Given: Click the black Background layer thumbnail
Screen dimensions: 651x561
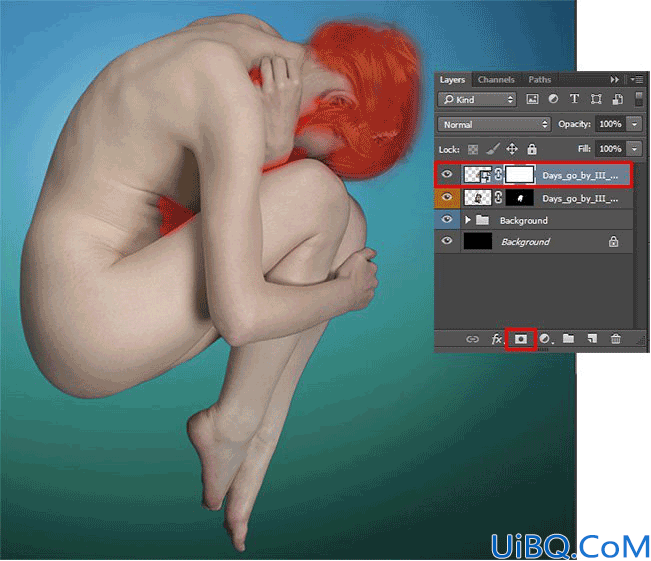Looking at the screenshot, I should (477, 241).
